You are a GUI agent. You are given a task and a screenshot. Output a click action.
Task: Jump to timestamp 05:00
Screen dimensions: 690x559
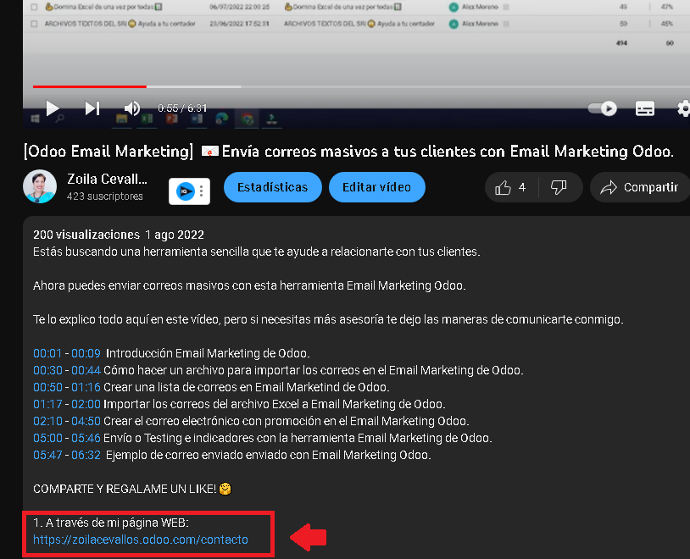[48, 438]
